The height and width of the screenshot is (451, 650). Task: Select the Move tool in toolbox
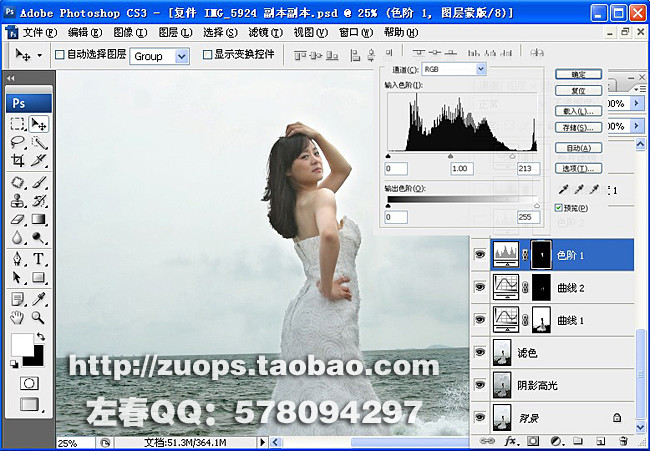click(x=39, y=124)
